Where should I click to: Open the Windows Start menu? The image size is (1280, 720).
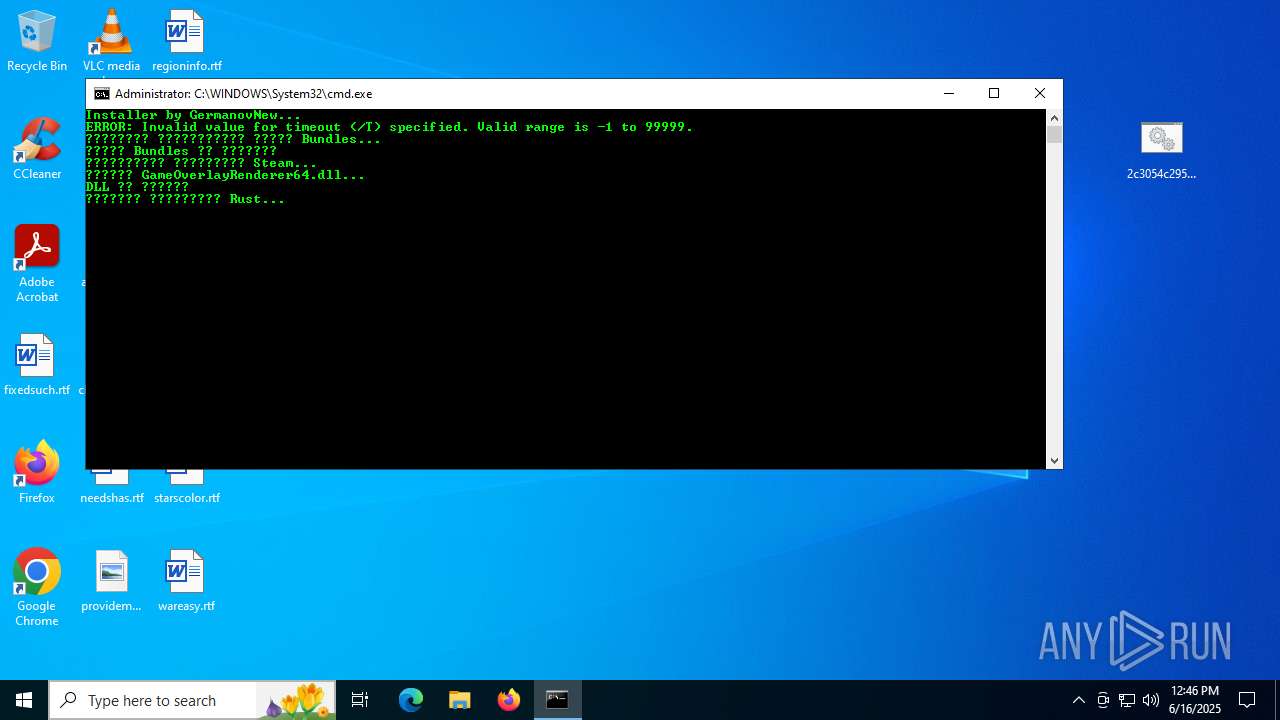tap(24, 700)
